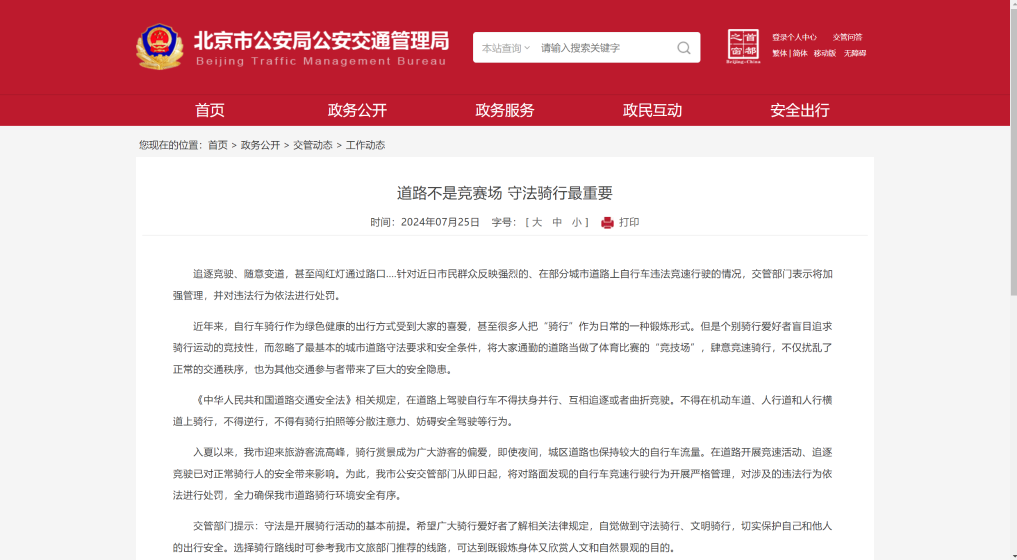
Task: Switch to 繁体 traditional Chinese
Action: [x=779, y=54]
